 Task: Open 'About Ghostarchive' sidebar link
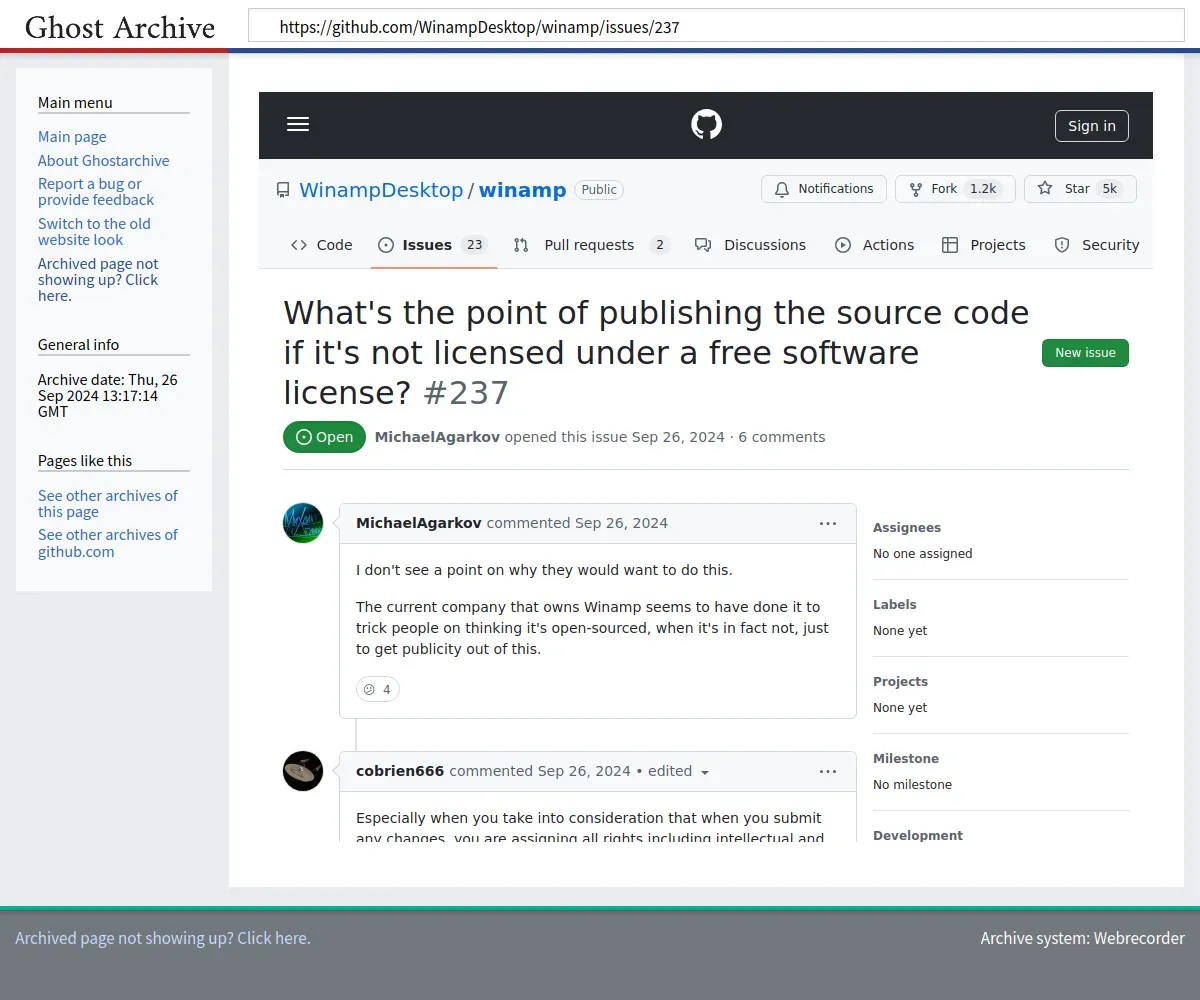tap(103, 160)
